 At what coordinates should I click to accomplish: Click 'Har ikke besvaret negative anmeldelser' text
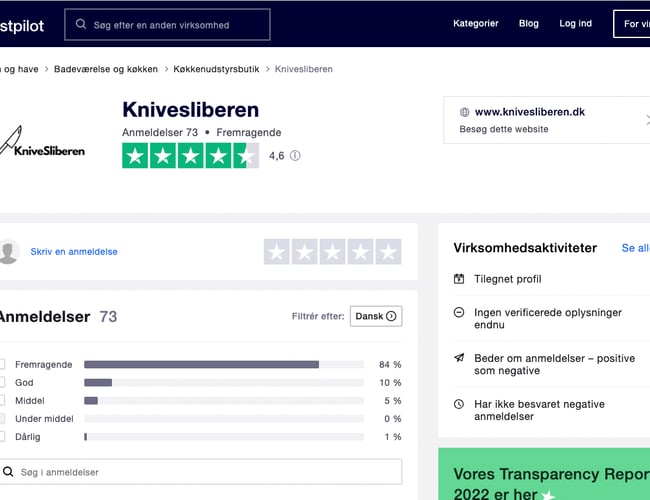coord(539,410)
